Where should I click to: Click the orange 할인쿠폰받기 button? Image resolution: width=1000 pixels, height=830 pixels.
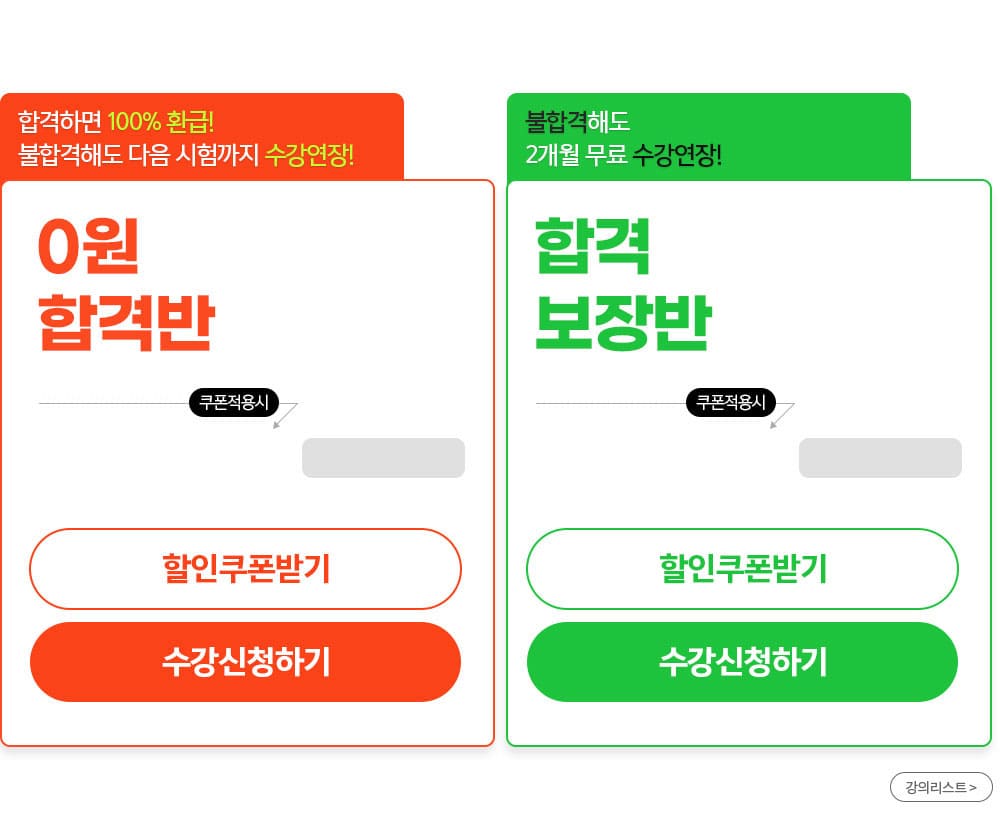(246, 568)
